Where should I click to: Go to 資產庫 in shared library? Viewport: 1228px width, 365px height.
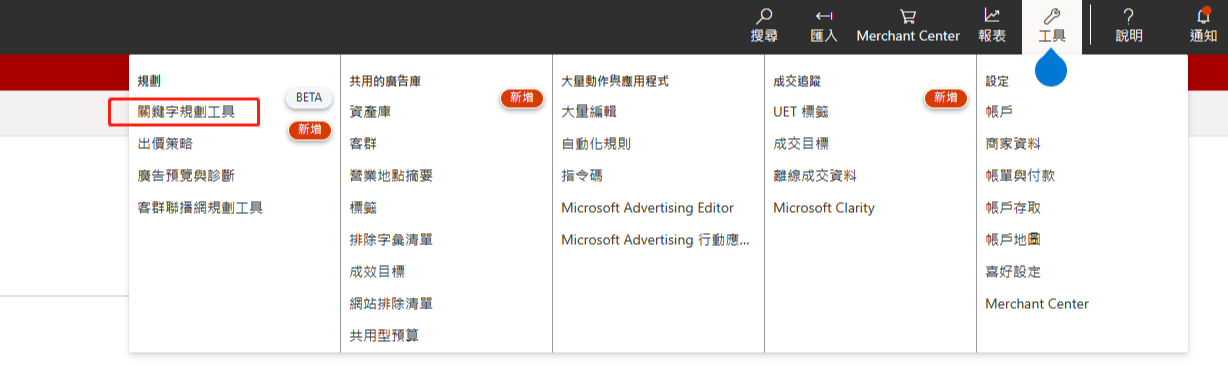coord(370,112)
